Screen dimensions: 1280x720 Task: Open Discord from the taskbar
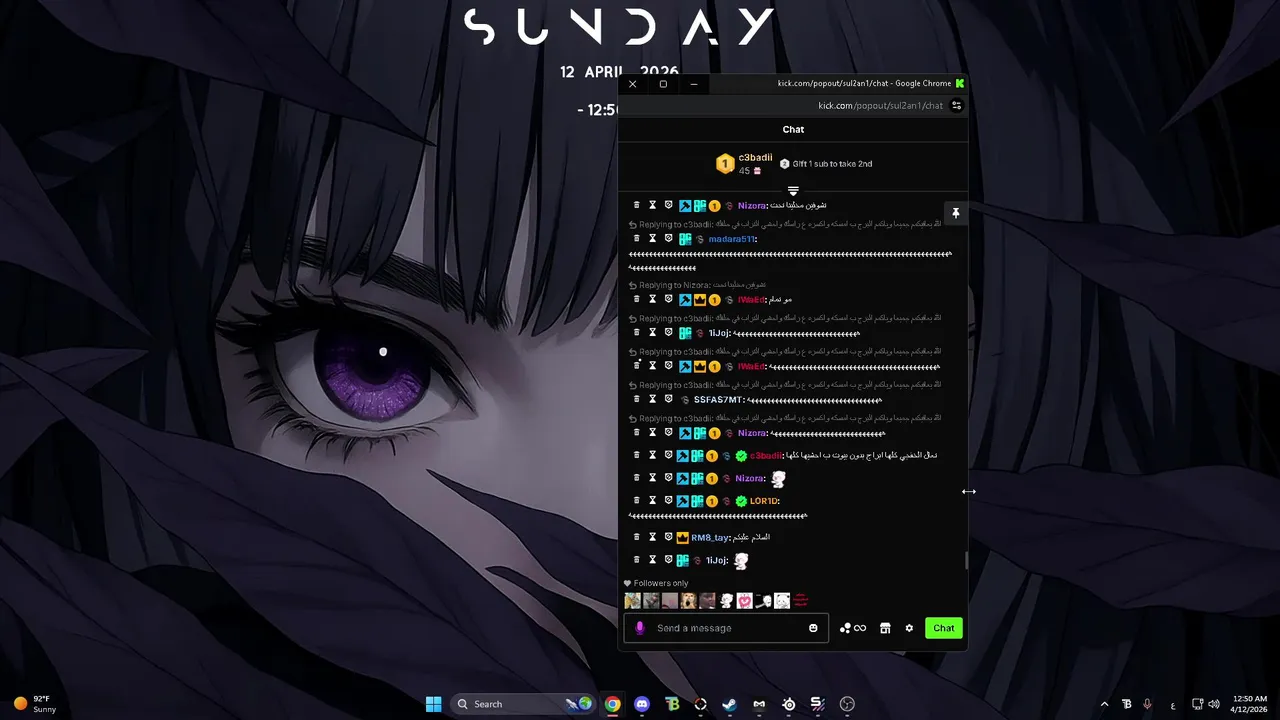(642, 704)
